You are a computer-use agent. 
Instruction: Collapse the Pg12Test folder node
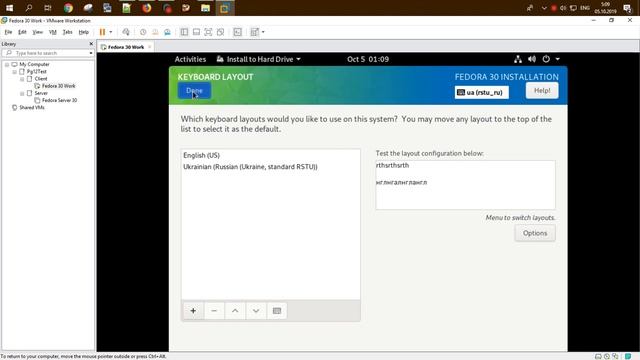tap(14, 72)
